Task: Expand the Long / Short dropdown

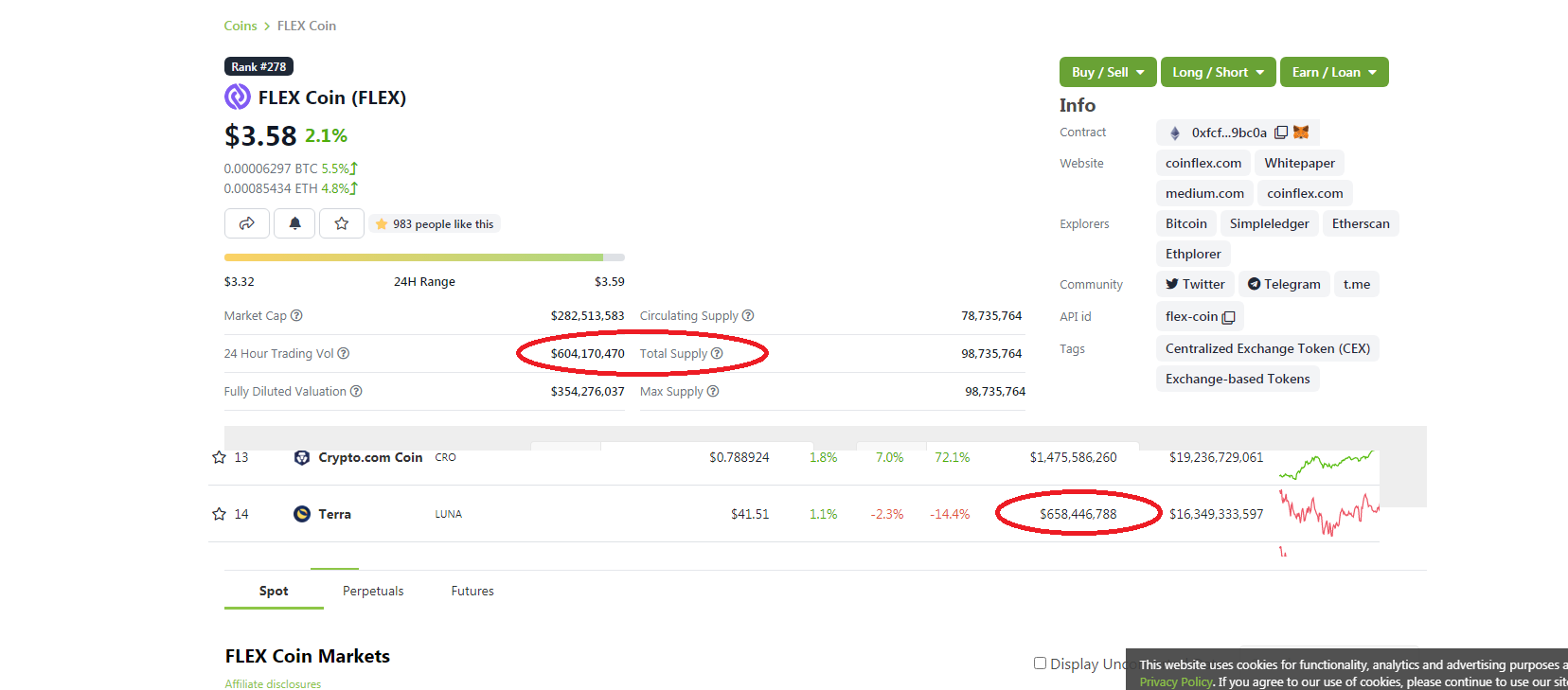Action: pyautogui.click(x=1219, y=72)
